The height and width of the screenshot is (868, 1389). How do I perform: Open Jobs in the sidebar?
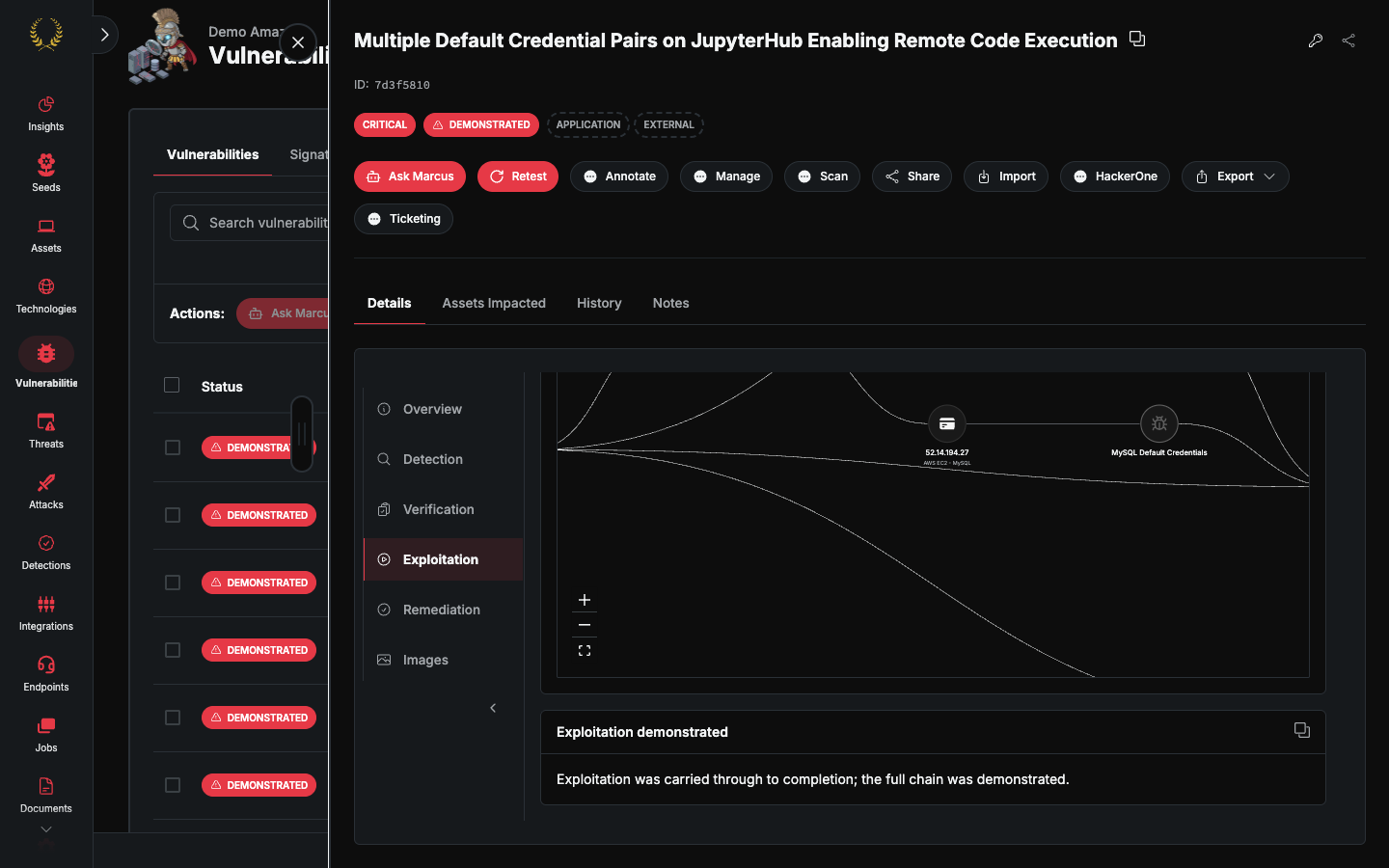45,735
